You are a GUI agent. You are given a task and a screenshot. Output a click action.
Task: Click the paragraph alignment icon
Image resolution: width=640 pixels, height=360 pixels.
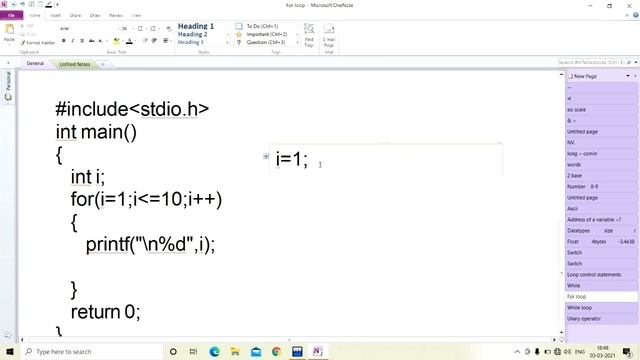click(x=166, y=41)
